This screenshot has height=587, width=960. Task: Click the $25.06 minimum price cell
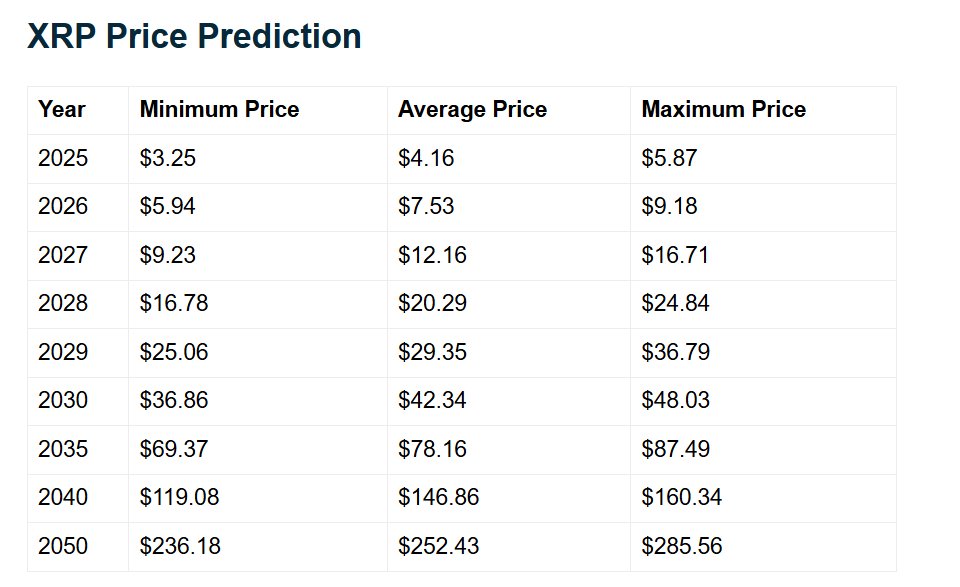(174, 352)
